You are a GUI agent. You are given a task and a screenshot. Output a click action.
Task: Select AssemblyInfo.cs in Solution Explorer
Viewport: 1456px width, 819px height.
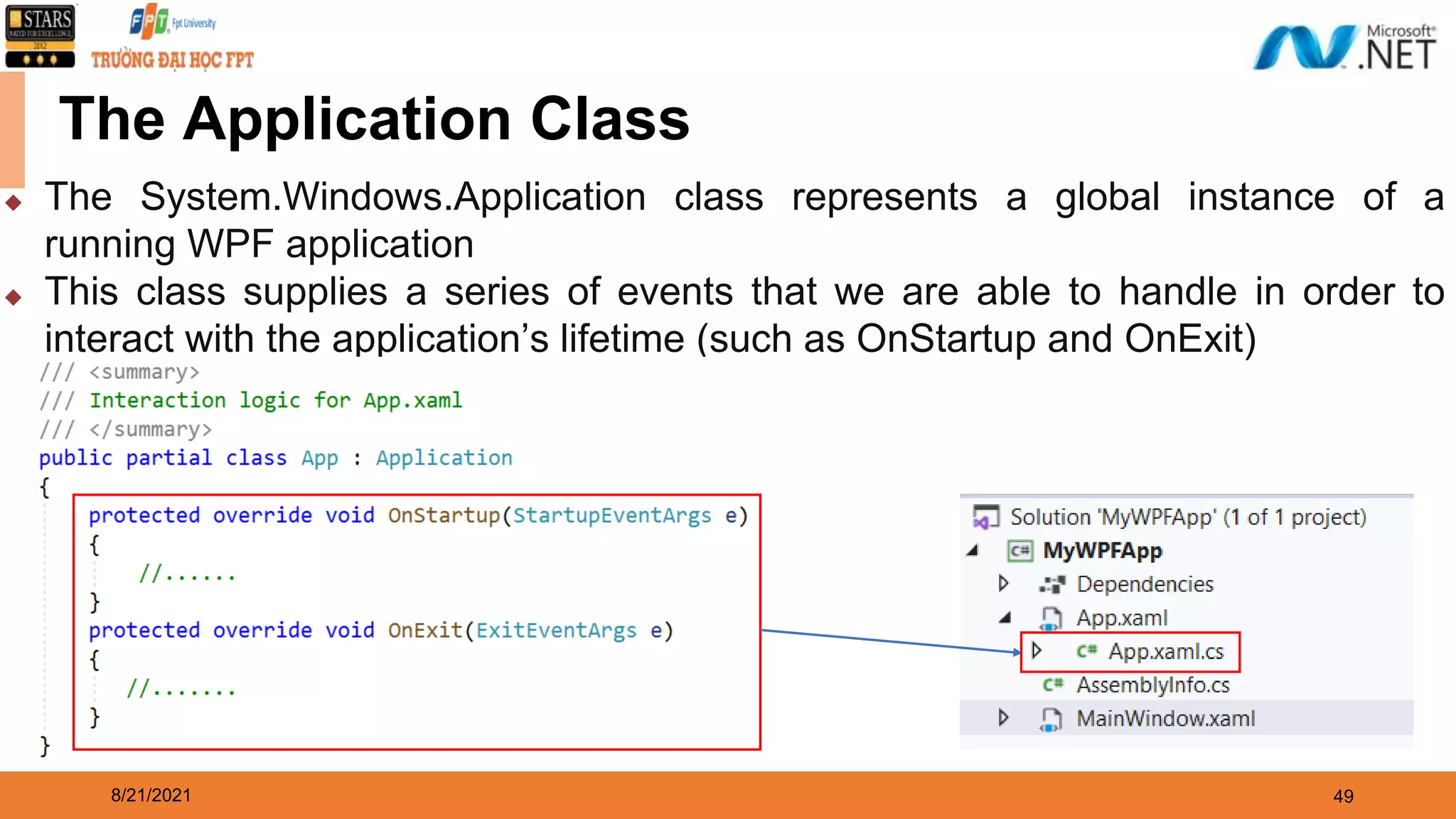pos(1152,685)
